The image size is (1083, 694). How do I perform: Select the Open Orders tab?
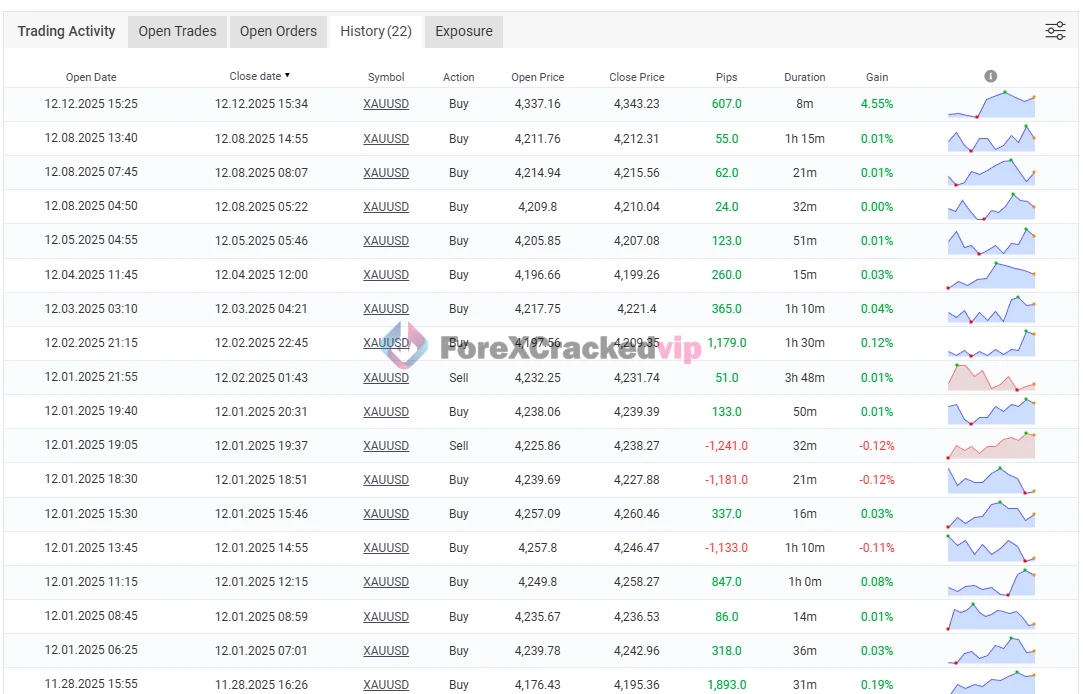(278, 31)
